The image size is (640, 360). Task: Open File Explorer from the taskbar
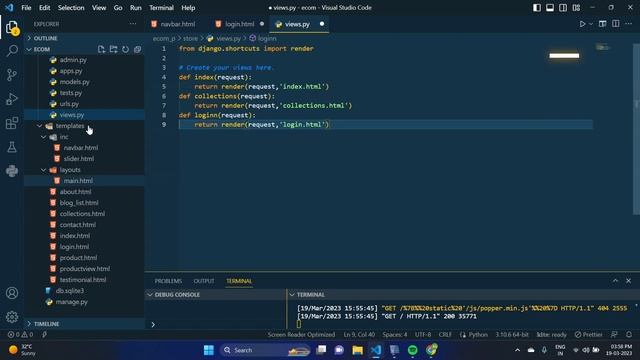358,350
